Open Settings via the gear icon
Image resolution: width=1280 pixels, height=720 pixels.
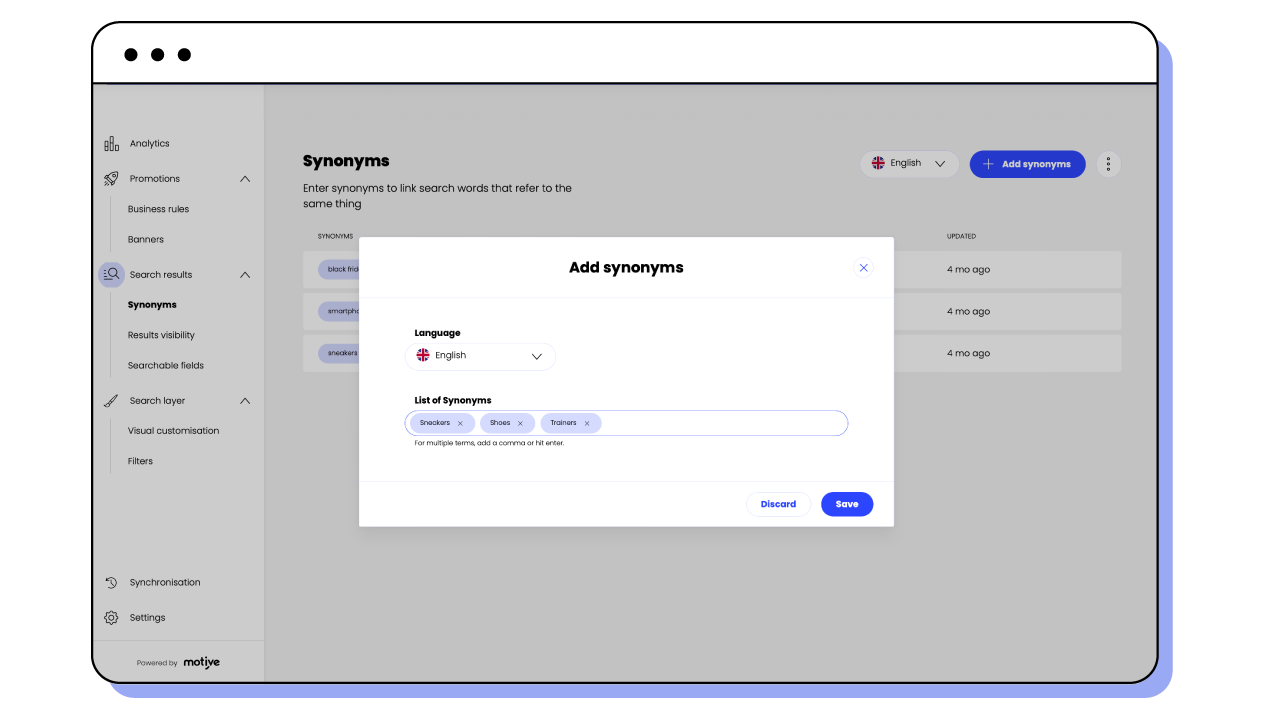111,617
